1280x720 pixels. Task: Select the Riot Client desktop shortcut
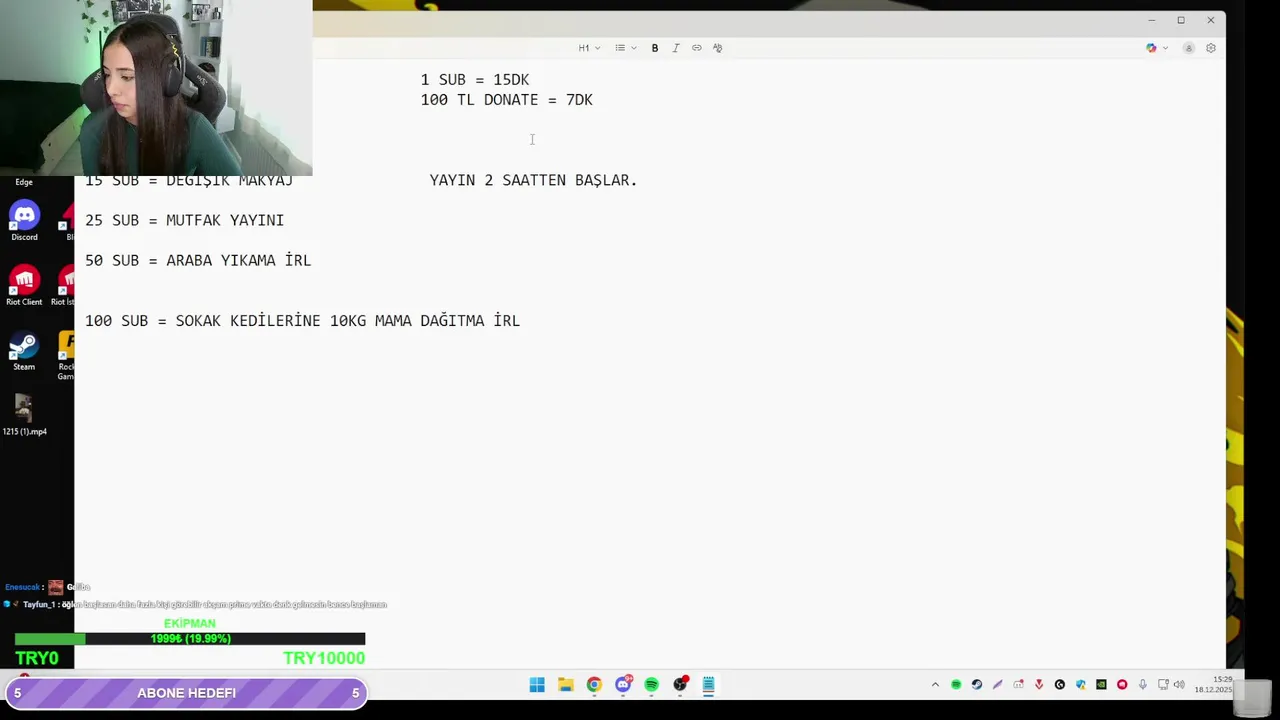coord(24,286)
